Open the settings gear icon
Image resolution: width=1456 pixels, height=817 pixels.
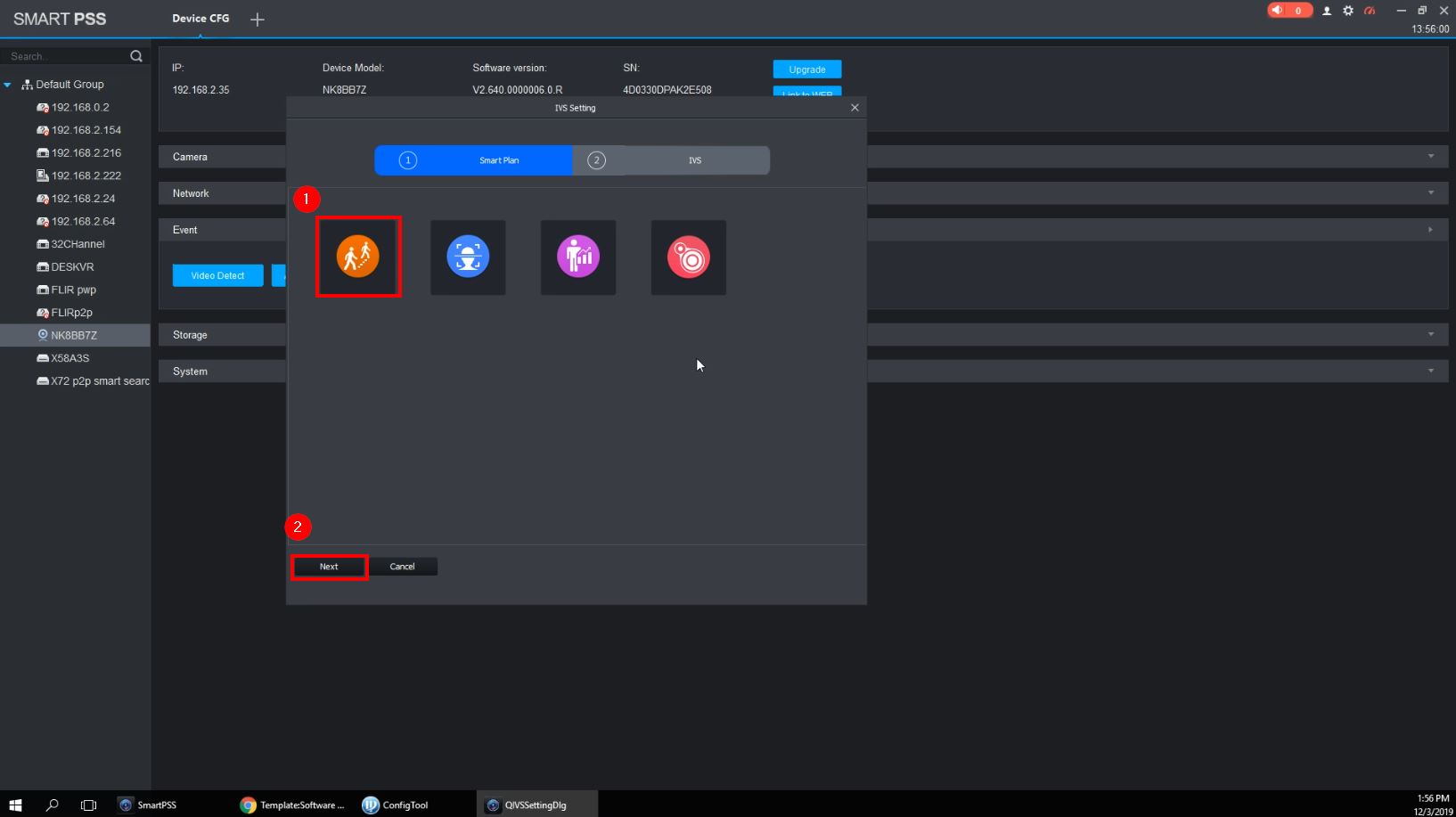click(x=1348, y=11)
